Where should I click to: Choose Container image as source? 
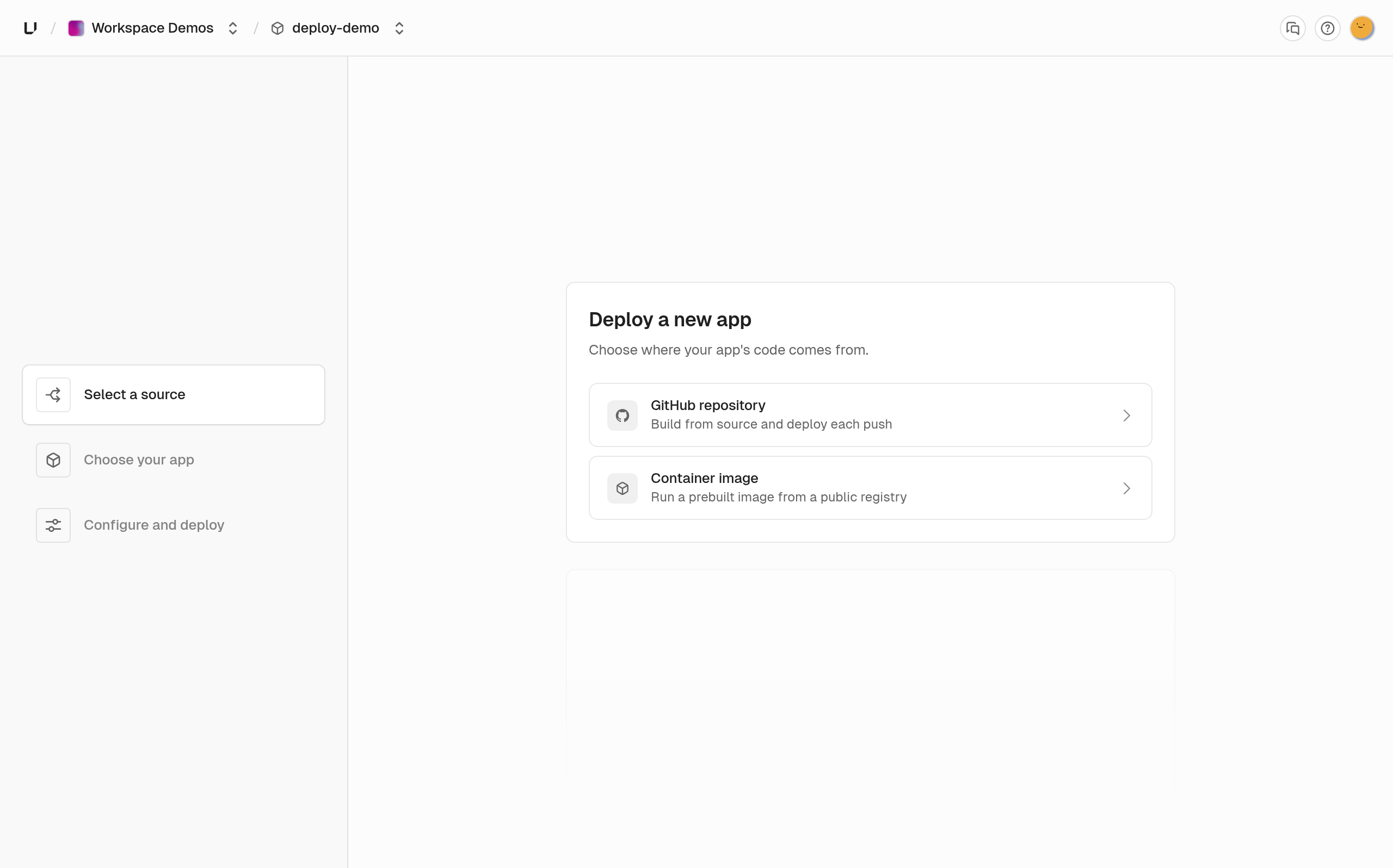pyautogui.click(x=870, y=488)
